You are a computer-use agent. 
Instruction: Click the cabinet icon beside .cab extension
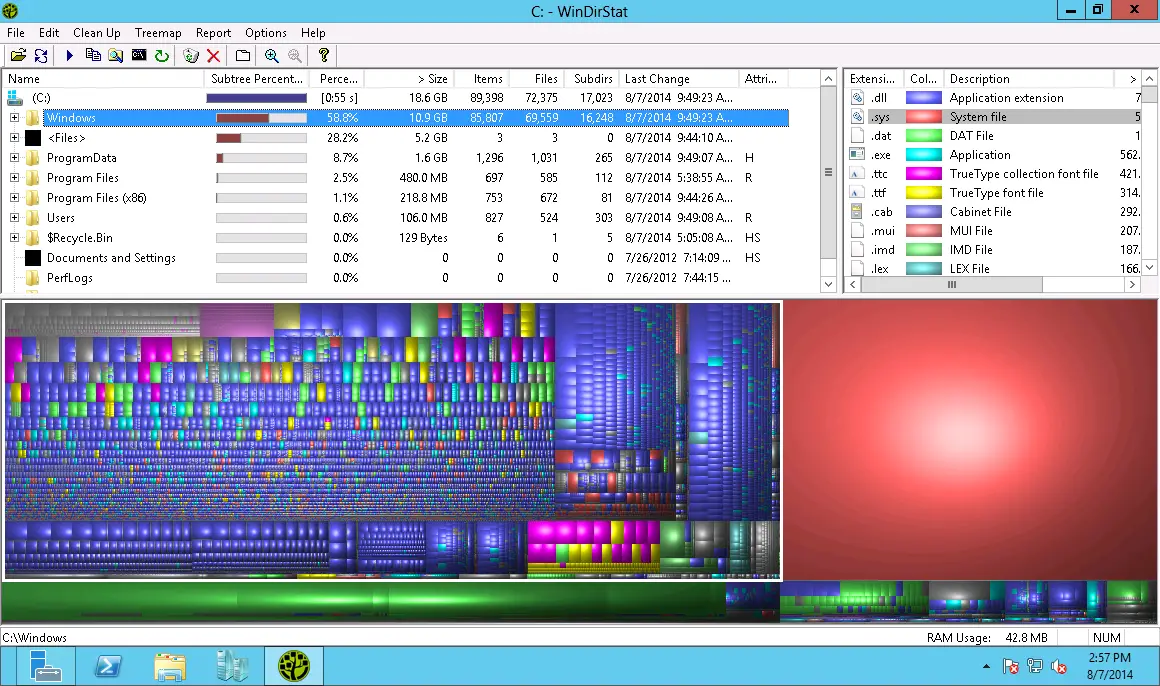coord(857,212)
